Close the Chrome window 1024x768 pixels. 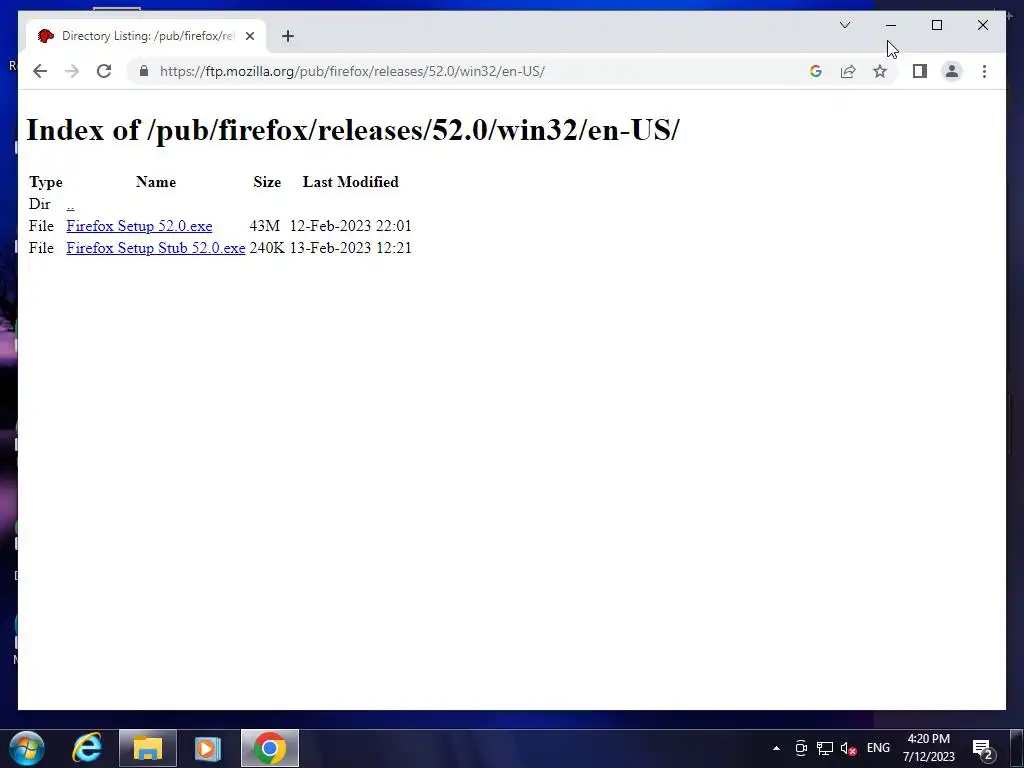983,25
